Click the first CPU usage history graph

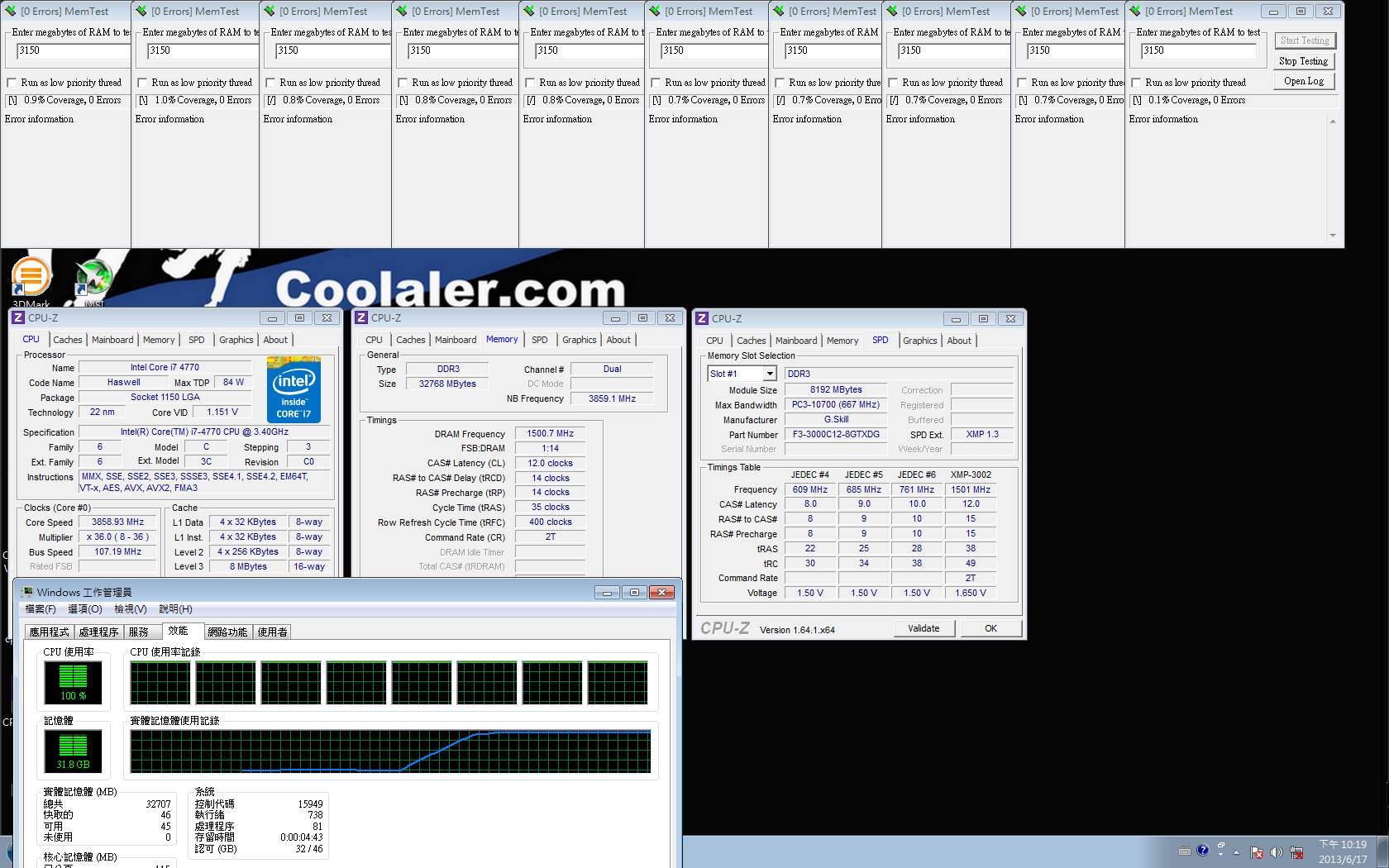coord(160,683)
